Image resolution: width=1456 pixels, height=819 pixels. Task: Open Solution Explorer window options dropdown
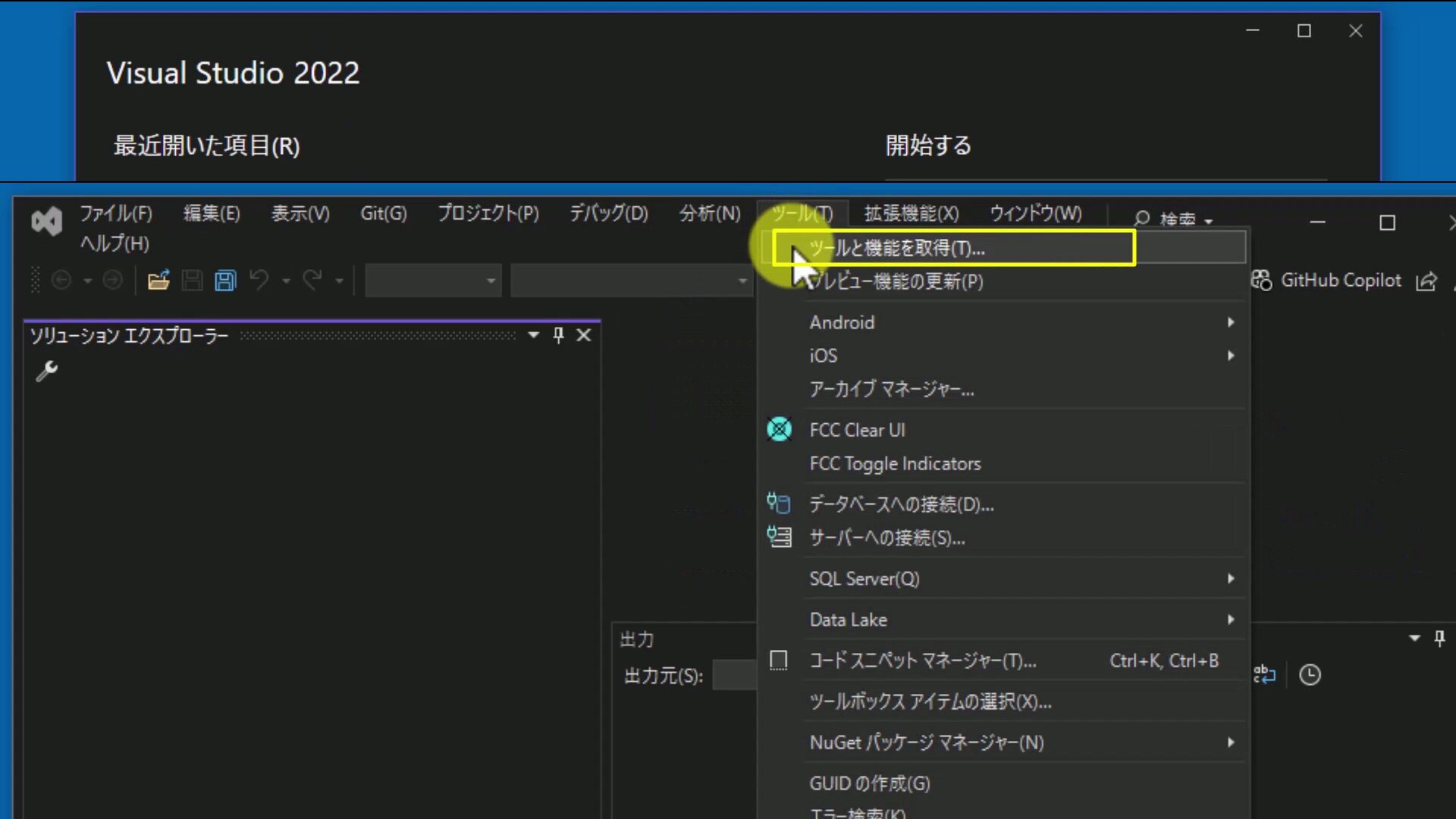tap(534, 335)
